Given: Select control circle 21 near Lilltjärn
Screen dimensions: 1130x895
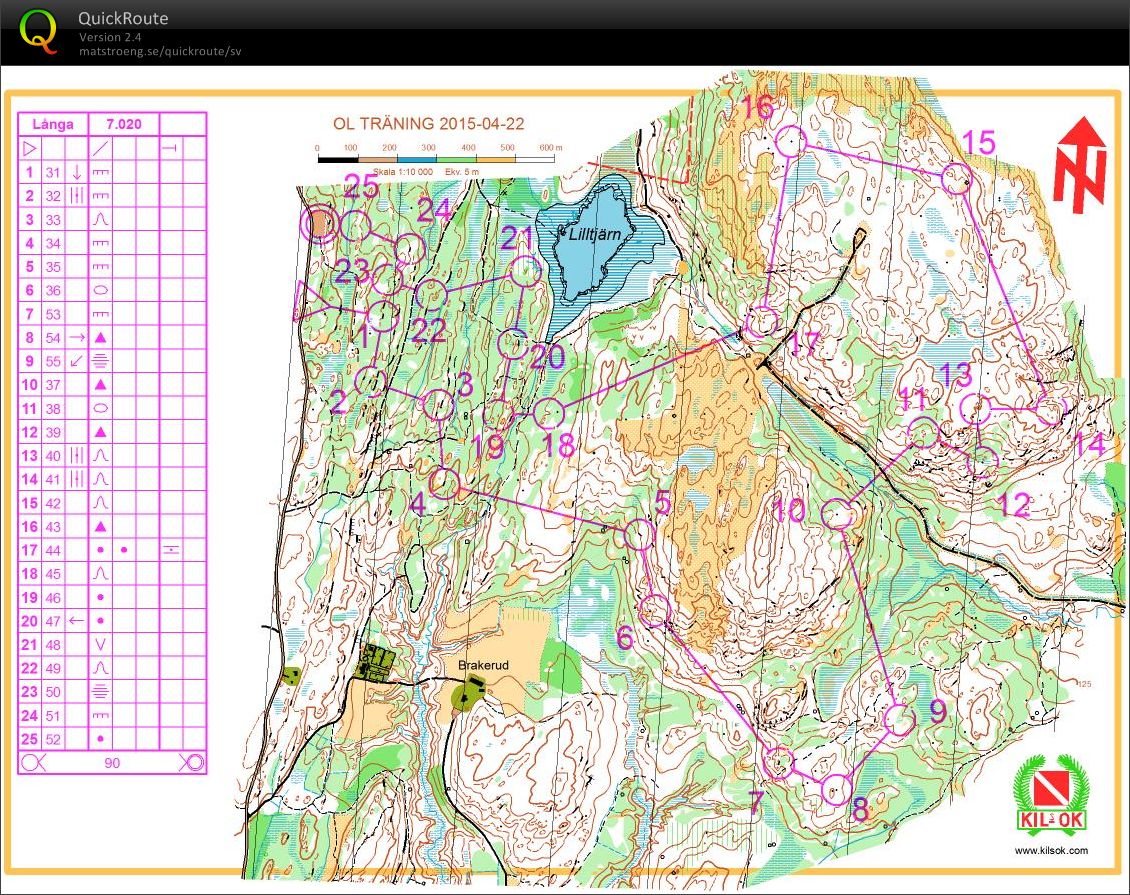Looking at the screenshot, I should (525, 272).
